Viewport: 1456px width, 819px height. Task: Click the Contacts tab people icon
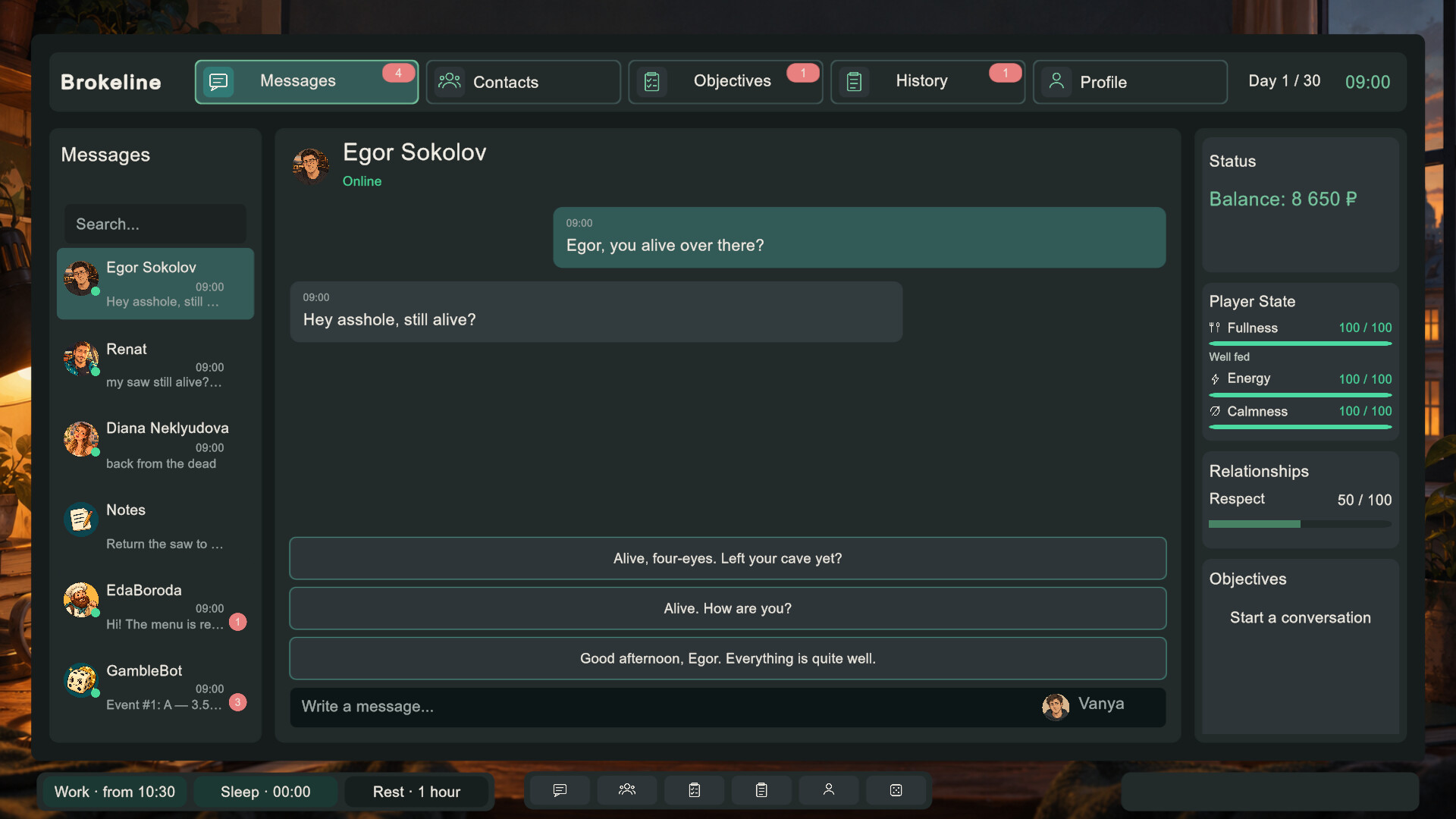pos(450,81)
